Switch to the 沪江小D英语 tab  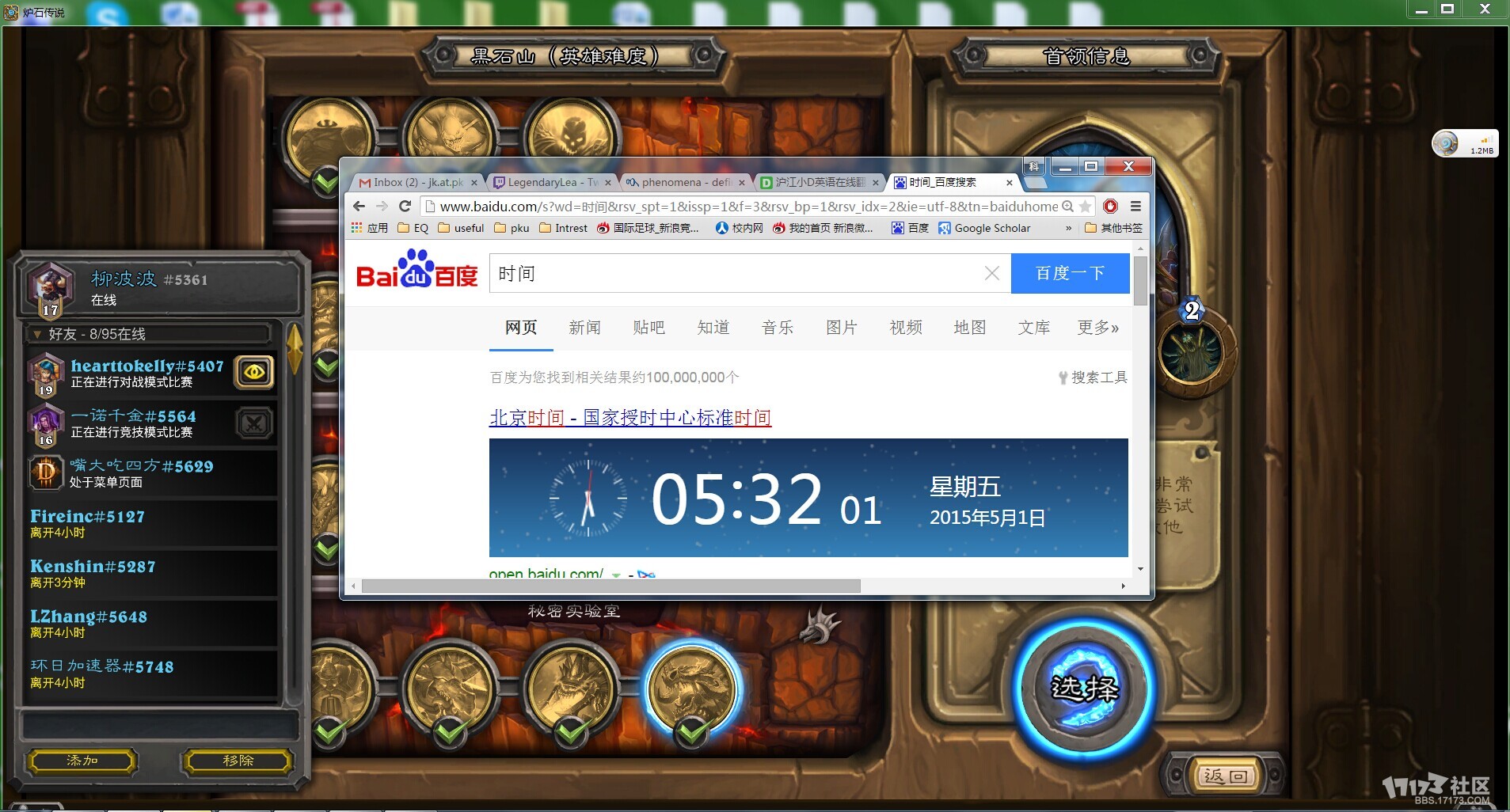coord(820,182)
